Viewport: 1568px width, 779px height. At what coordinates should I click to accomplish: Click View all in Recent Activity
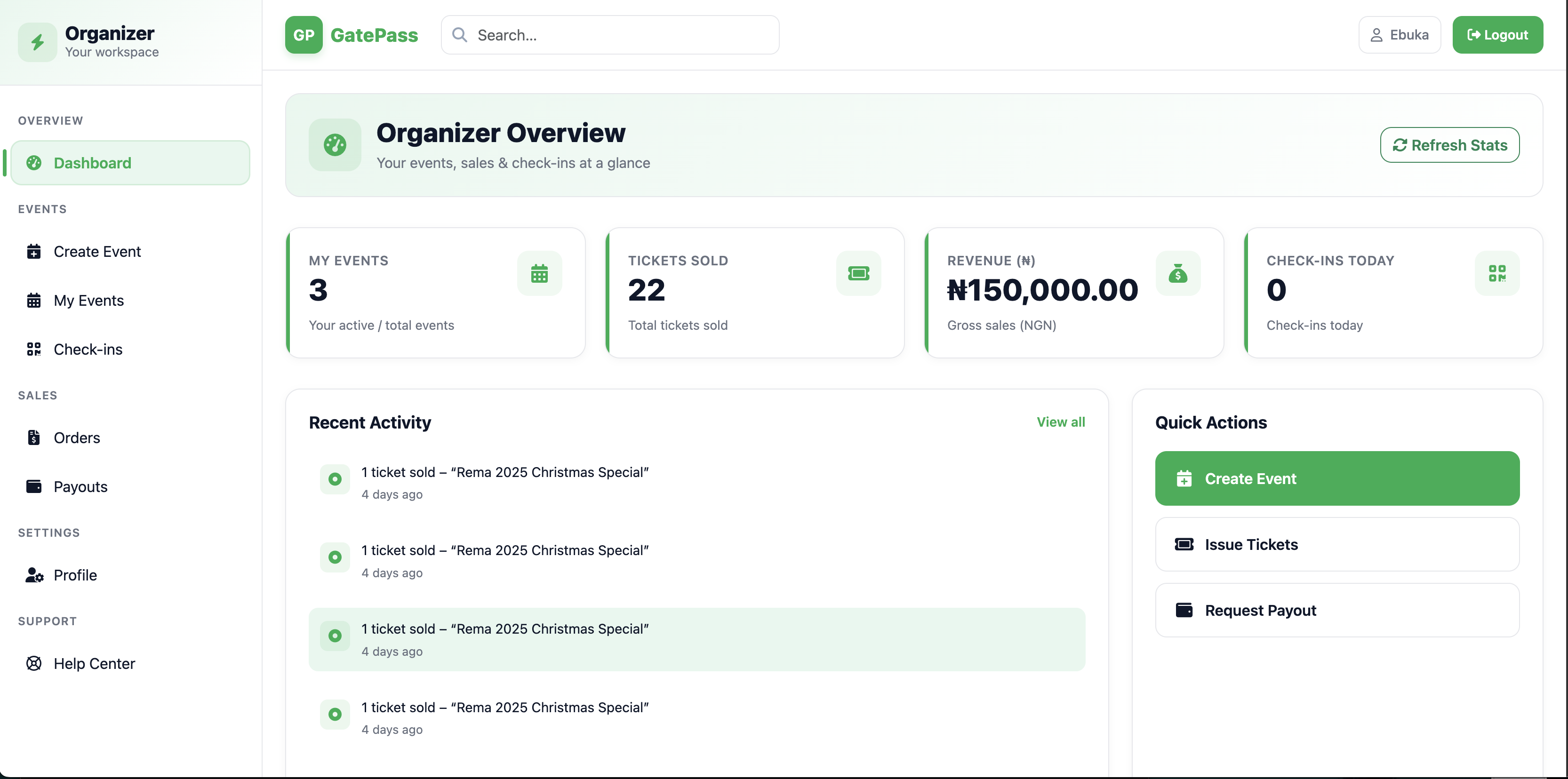pos(1060,422)
